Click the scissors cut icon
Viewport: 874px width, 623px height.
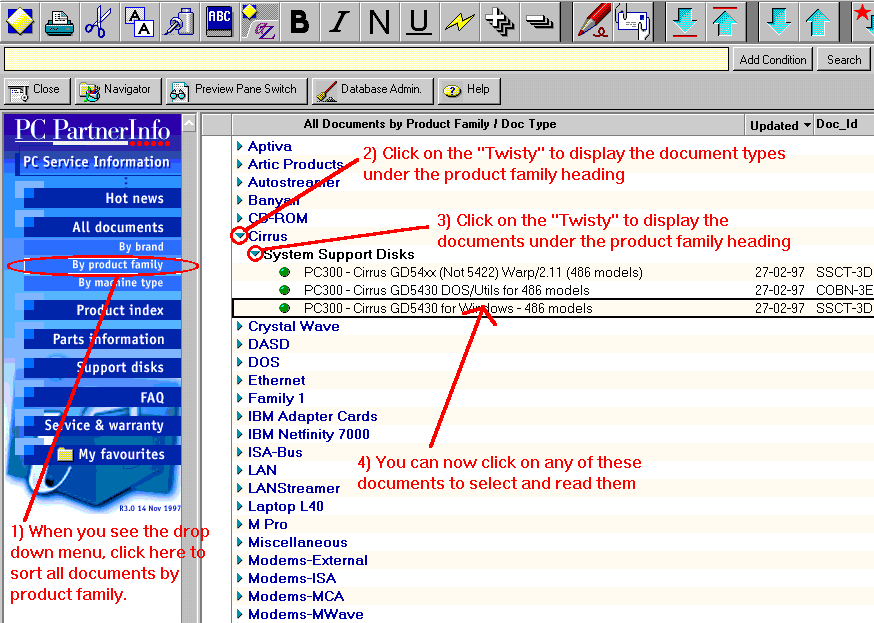(98, 21)
